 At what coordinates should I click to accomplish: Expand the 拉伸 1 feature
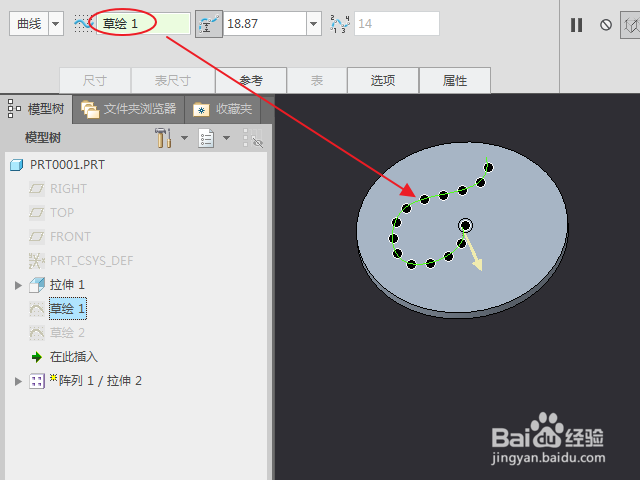pyautogui.click(x=18, y=285)
